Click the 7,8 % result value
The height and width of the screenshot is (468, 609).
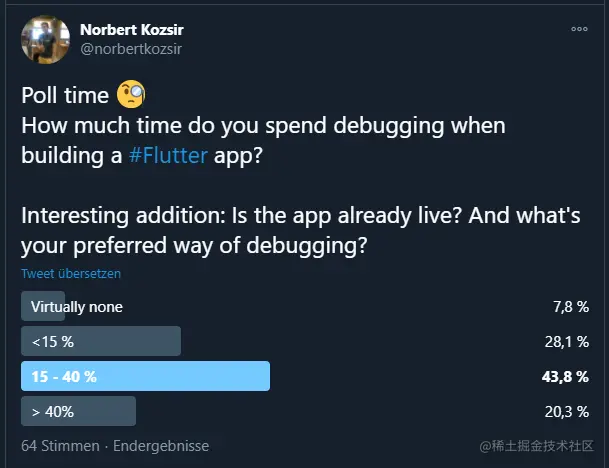[x=570, y=306]
